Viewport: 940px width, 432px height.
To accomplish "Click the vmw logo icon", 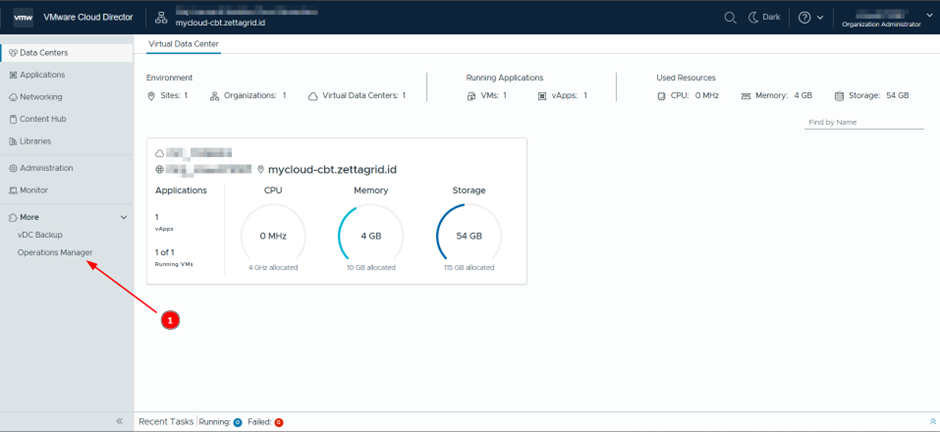I will [23, 17].
